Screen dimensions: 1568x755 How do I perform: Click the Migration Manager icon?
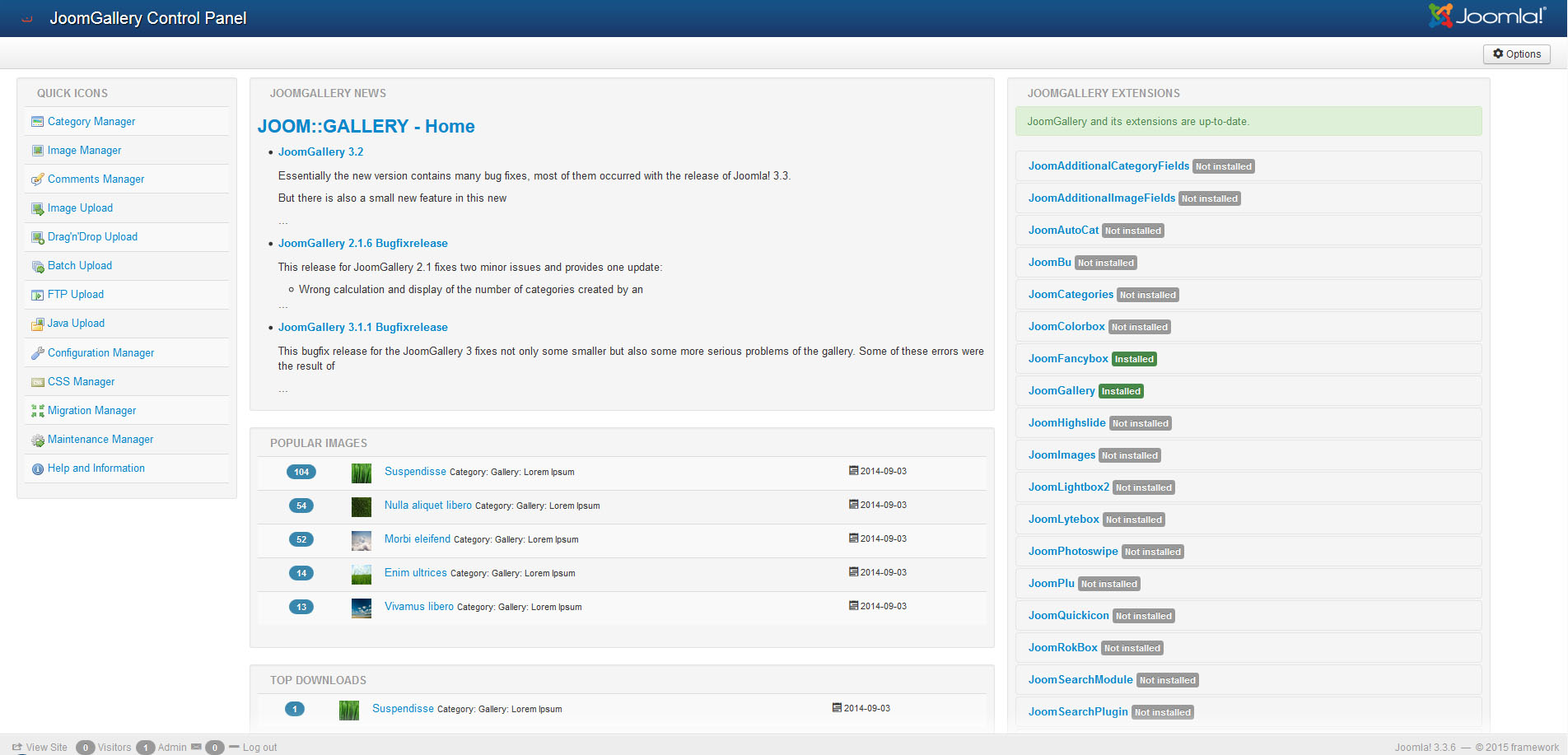(x=37, y=411)
